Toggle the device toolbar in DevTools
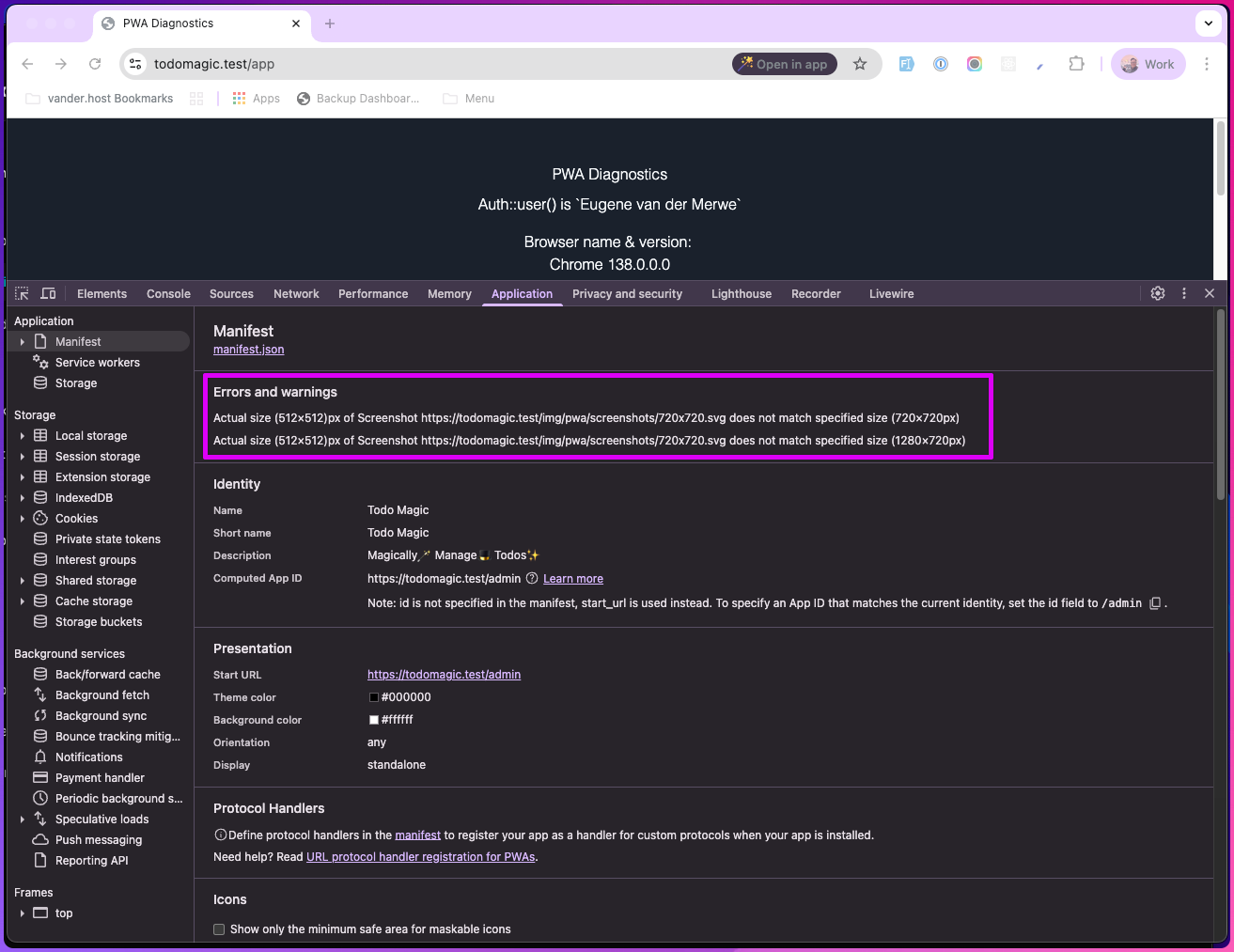Screen dimensions: 1234x952 click(49, 293)
